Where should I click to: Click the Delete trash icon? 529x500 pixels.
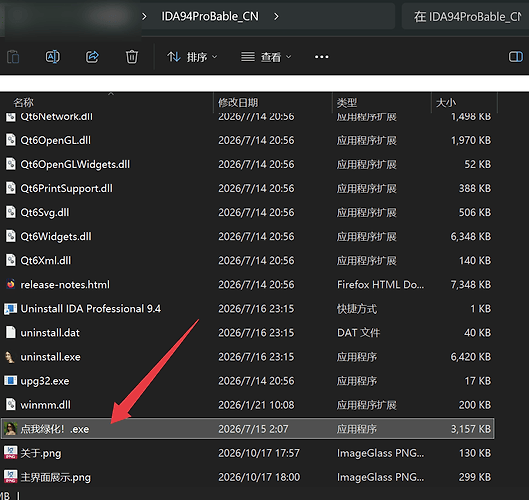click(132, 57)
